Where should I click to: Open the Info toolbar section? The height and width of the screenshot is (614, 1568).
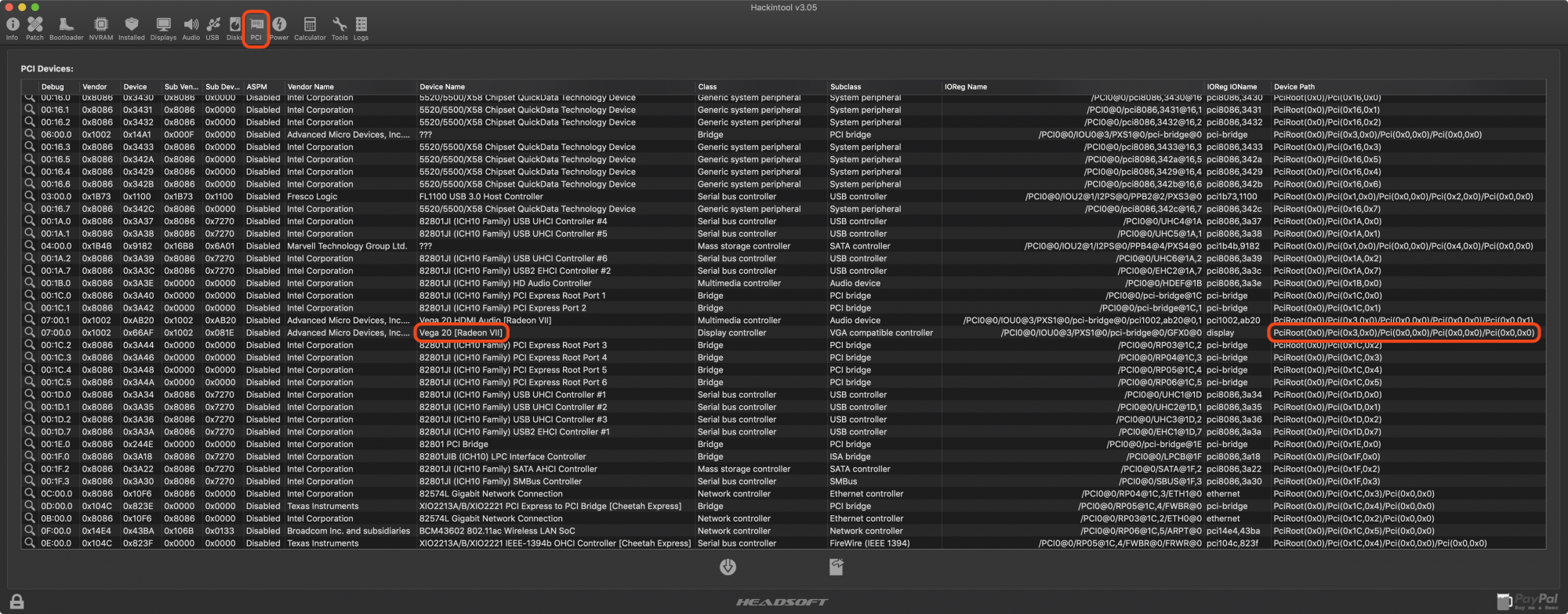click(13, 29)
